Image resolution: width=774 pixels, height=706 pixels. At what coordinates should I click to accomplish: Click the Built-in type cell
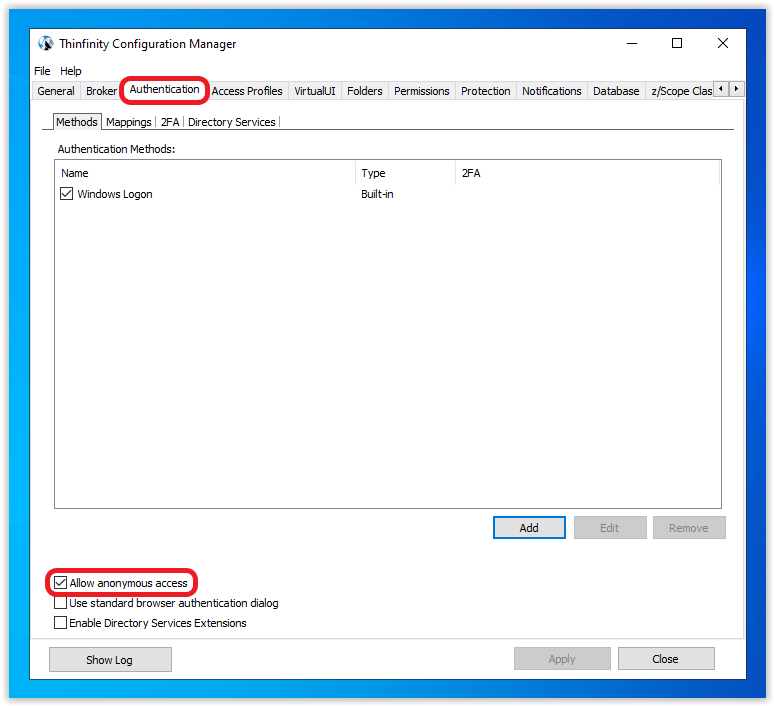click(x=377, y=194)
